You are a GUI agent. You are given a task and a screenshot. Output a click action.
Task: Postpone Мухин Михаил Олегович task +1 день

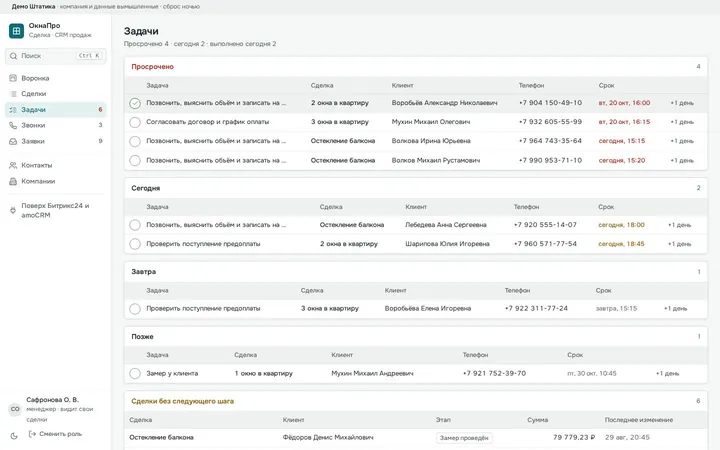pyautogui.click(x=682, y=122)
